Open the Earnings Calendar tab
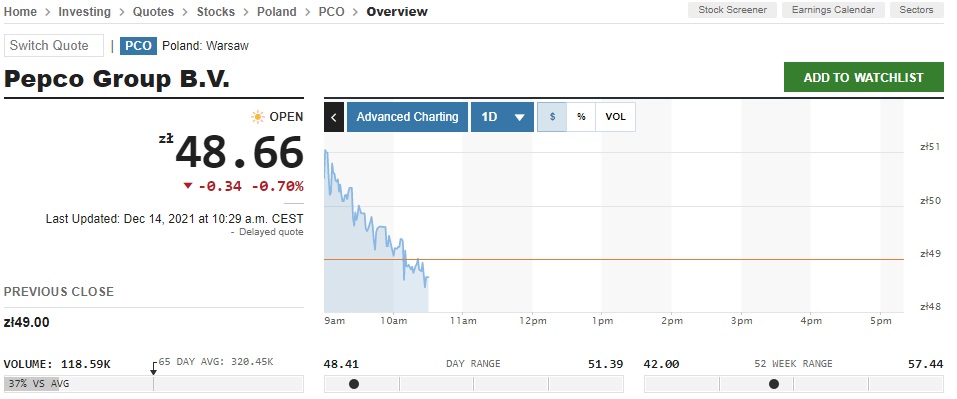 (833, 10)
